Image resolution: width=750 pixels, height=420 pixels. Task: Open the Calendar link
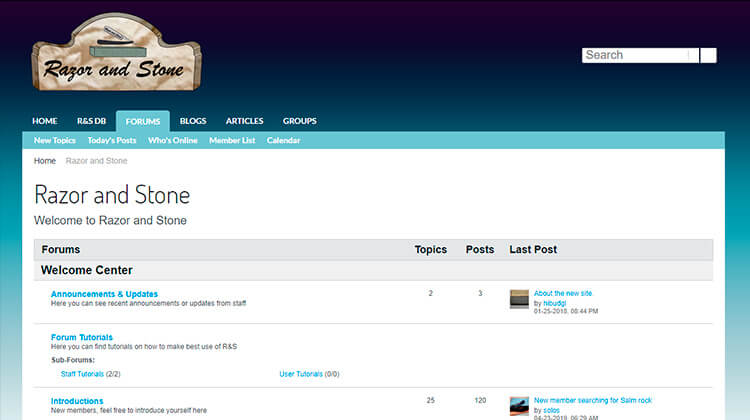[x=283, y=140]
